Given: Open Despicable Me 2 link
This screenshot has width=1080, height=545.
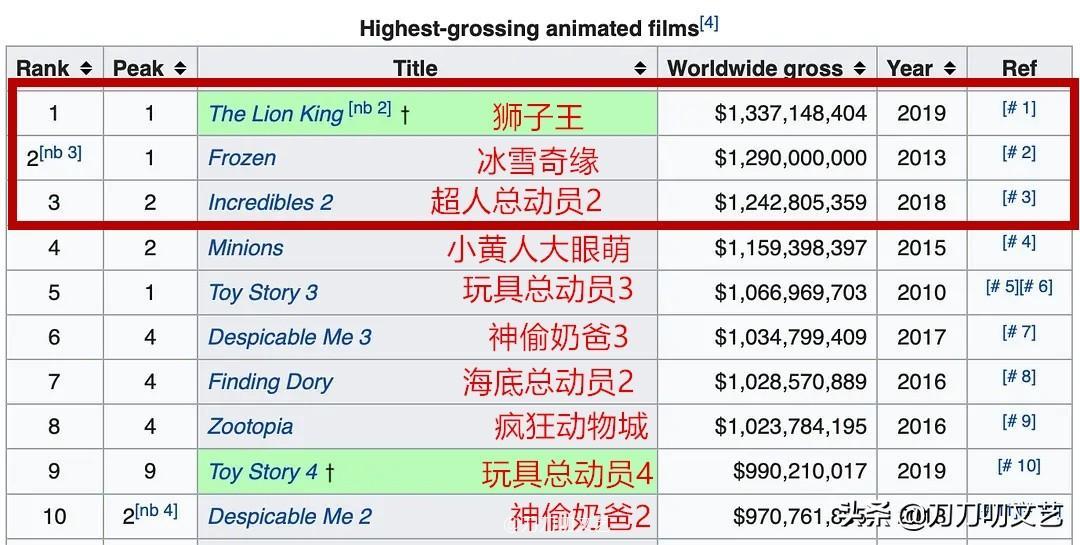Looking at the screenshot, I should pos(289,516).
